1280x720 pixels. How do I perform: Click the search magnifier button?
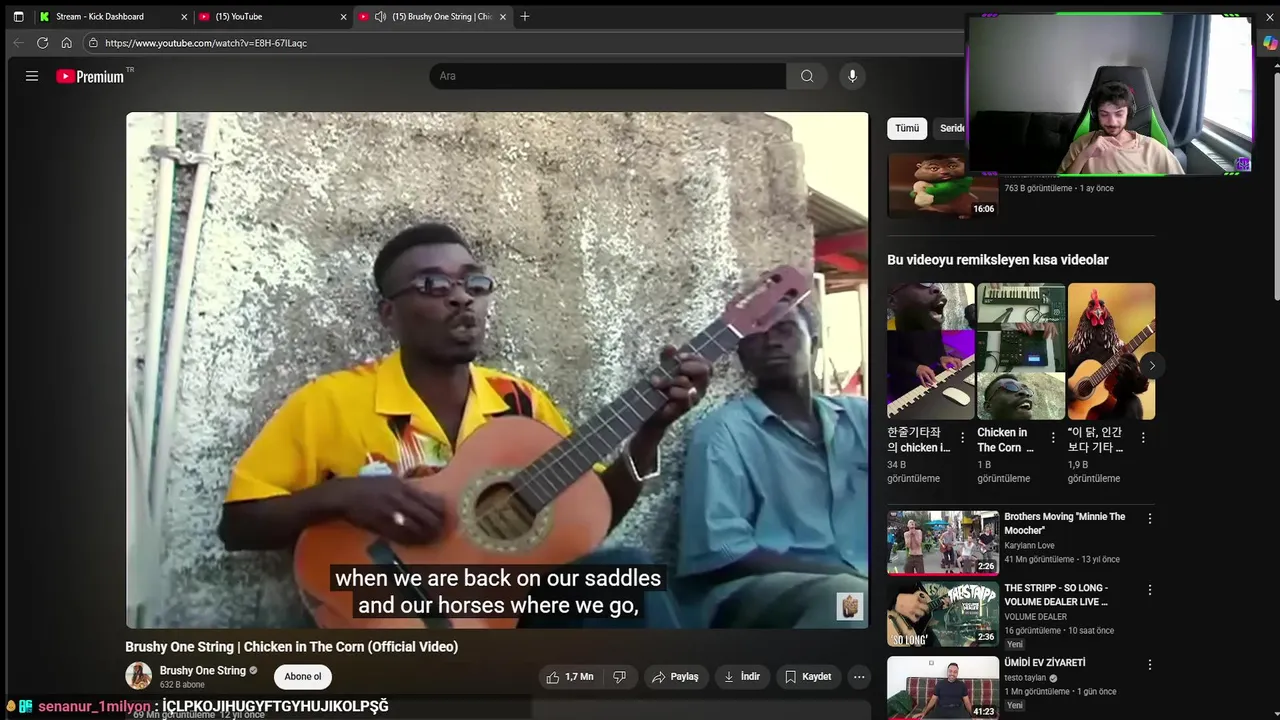coord(807,76)
